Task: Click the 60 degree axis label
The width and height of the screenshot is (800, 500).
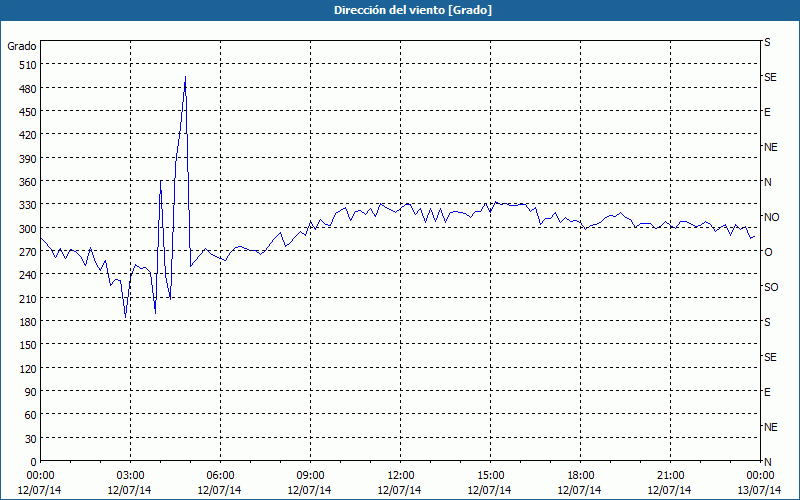Action: click(31, 415)
